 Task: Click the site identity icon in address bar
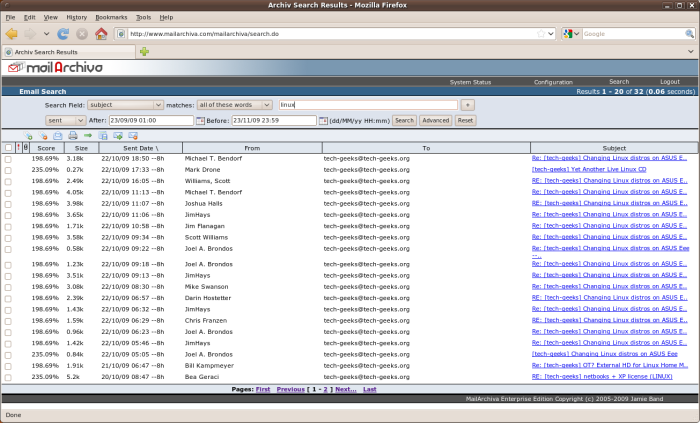121,34
